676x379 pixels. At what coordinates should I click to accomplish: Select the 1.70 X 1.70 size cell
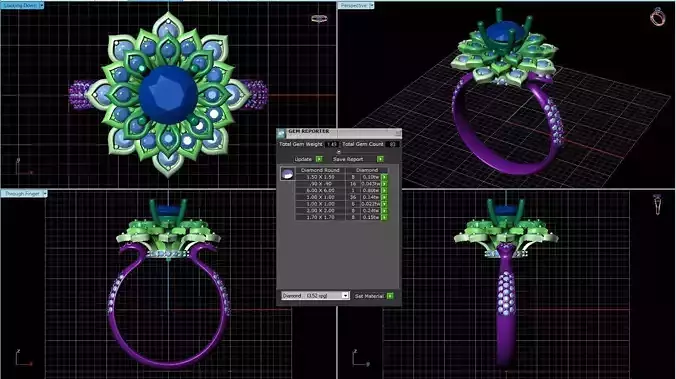(320, 217)
